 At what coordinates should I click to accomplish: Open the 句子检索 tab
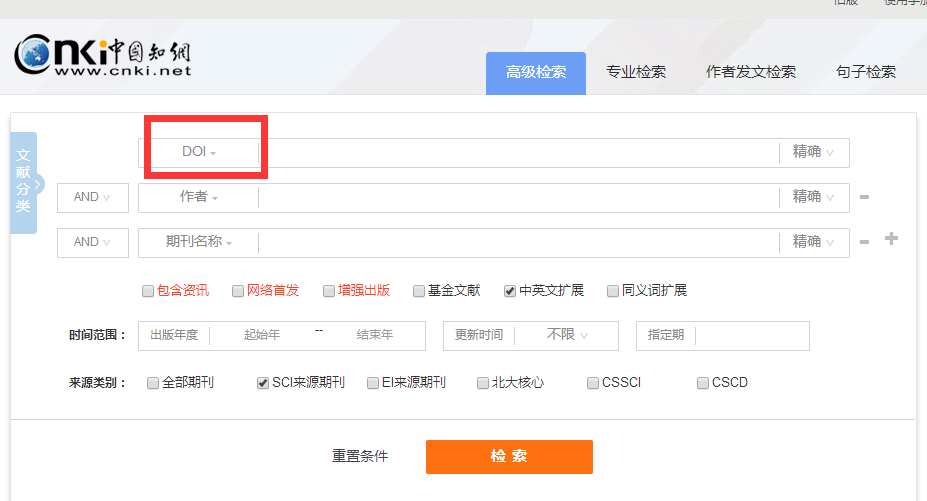pyautogui.click(x=865, y=72)
